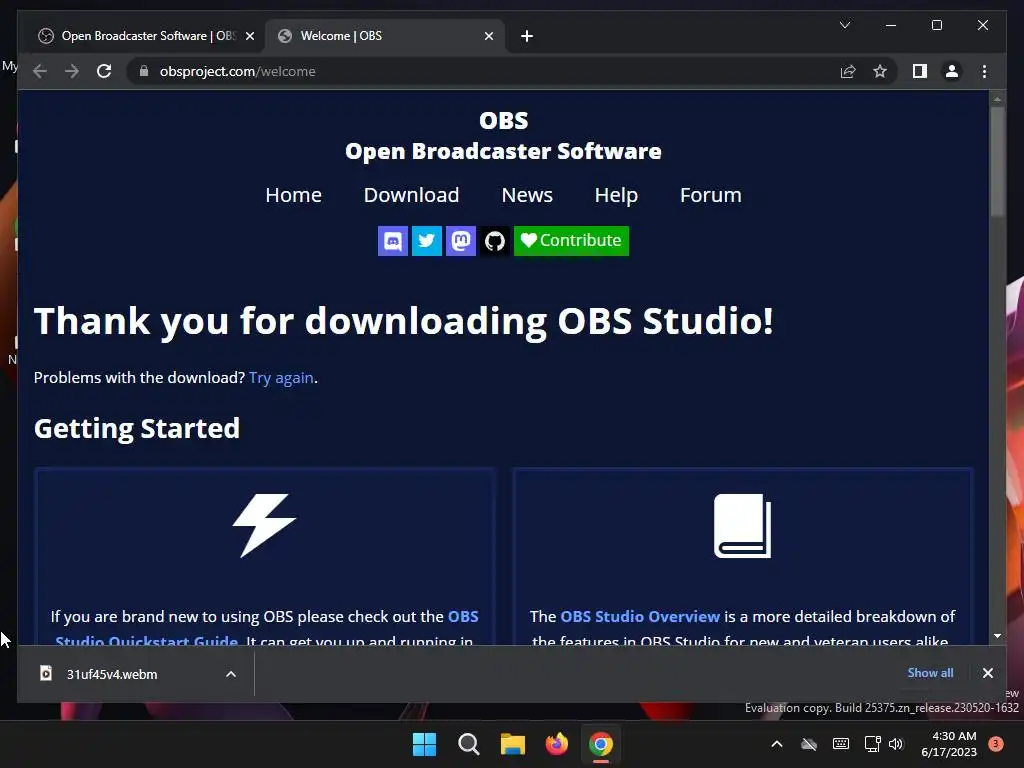Viewport: 1024px width, 768px height.
Task: Click the lightning bolt quickstart icon
Action: pos(264,525)
